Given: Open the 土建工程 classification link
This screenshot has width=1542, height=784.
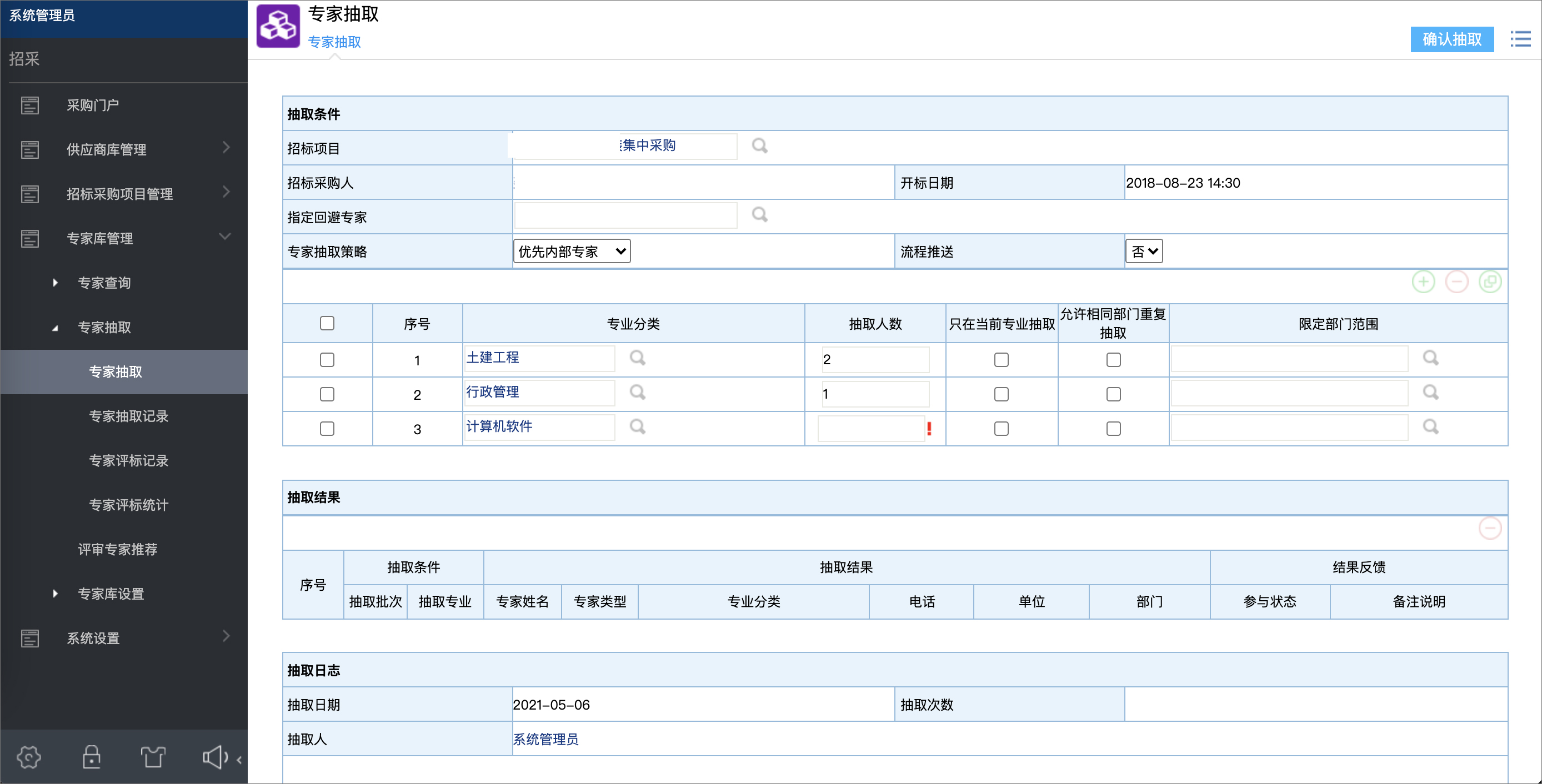Looking at the screenshot, I should (493, 357).
